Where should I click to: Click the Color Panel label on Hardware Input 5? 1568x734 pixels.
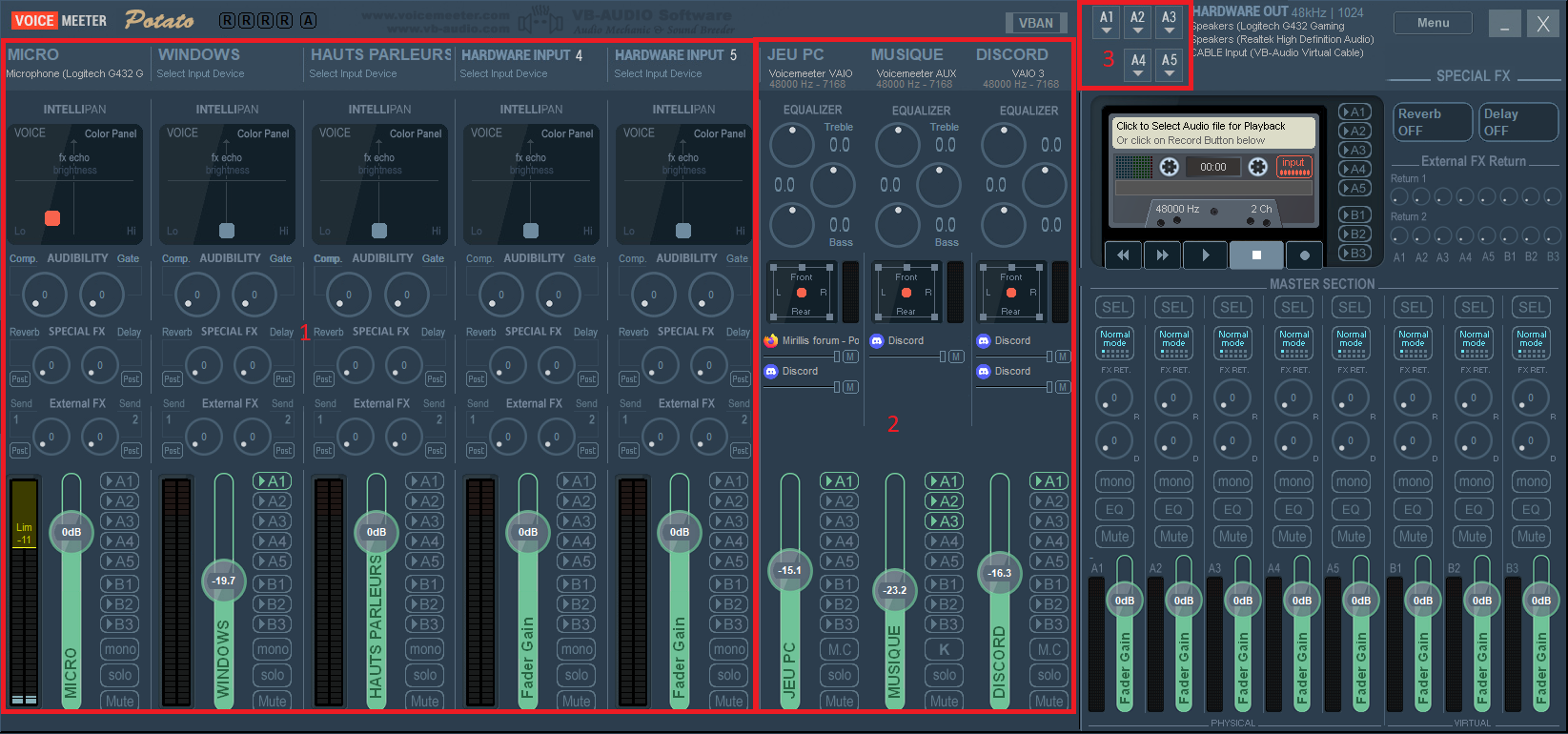click(720, 133)
